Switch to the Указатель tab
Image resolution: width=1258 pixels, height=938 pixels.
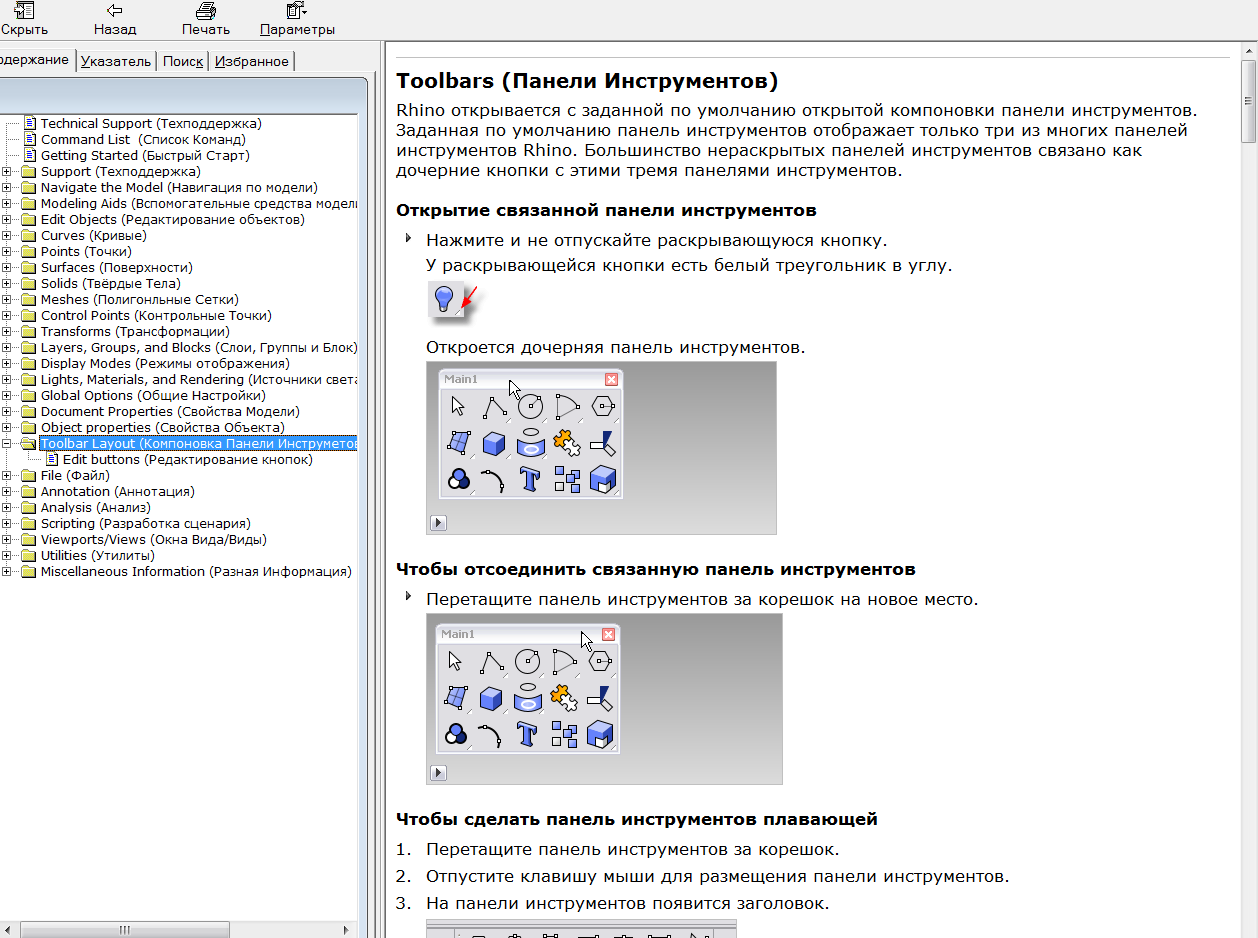point(116,61)
